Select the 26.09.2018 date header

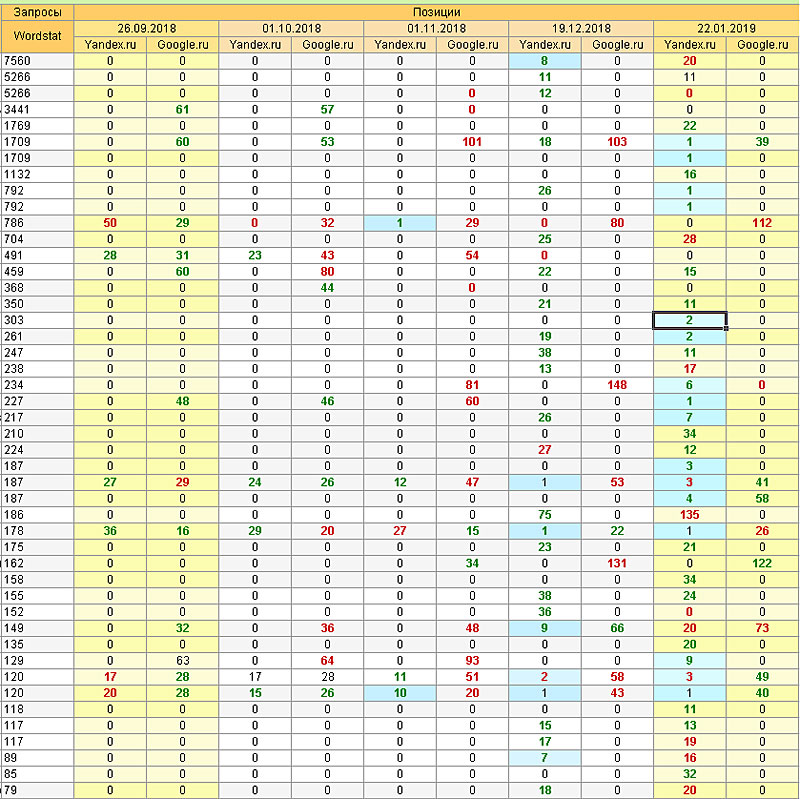tap(146, 28)
